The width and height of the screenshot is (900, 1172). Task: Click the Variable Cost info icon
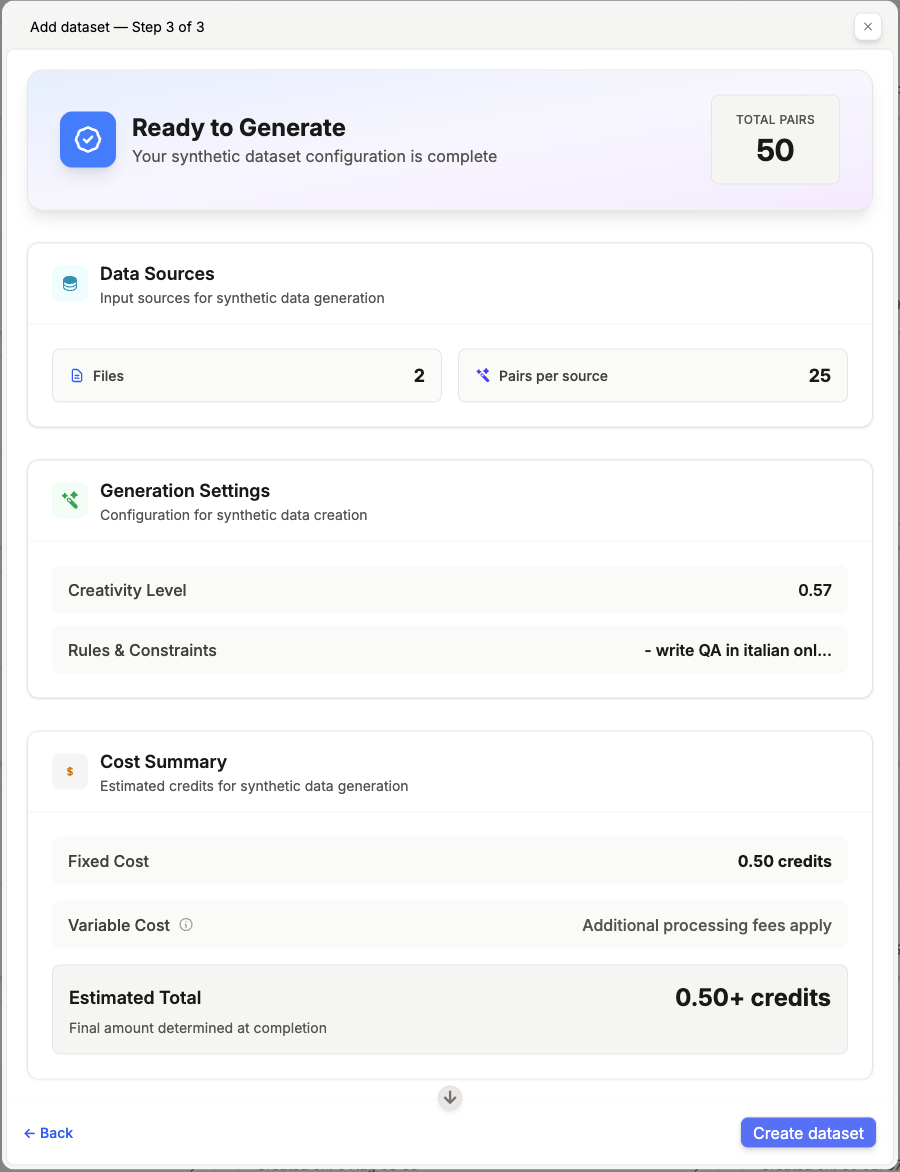coord(186,925)
